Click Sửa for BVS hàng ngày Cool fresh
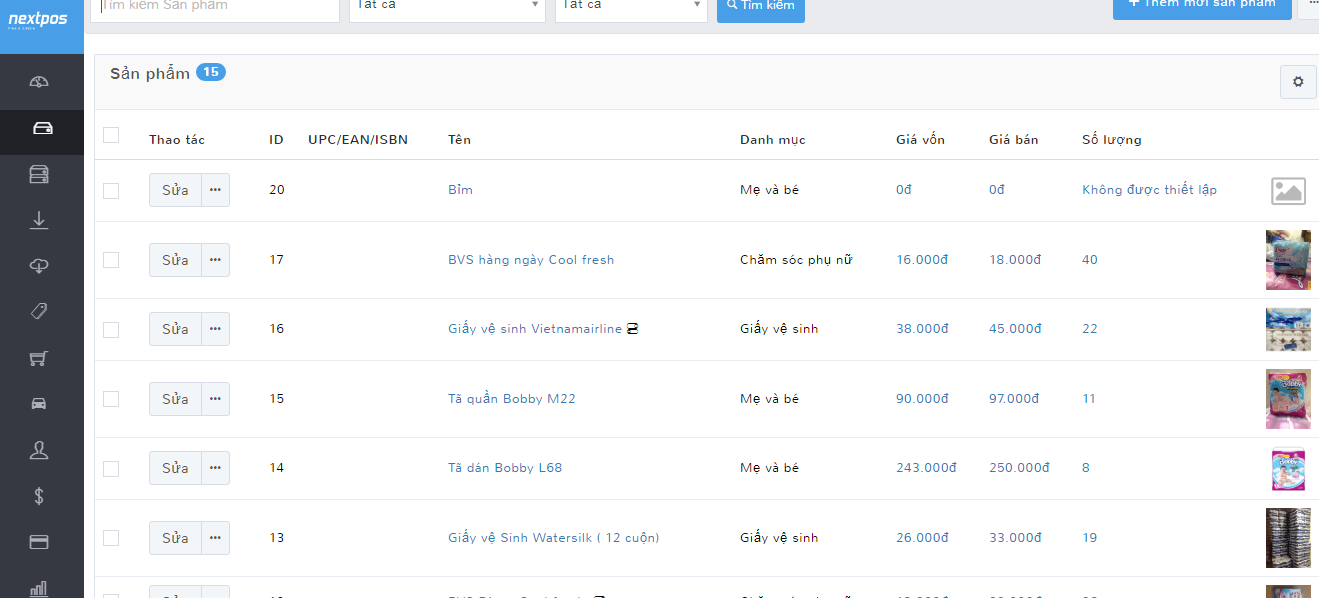The width and height of the screenshot is (1319, 598). coord(175,260)
